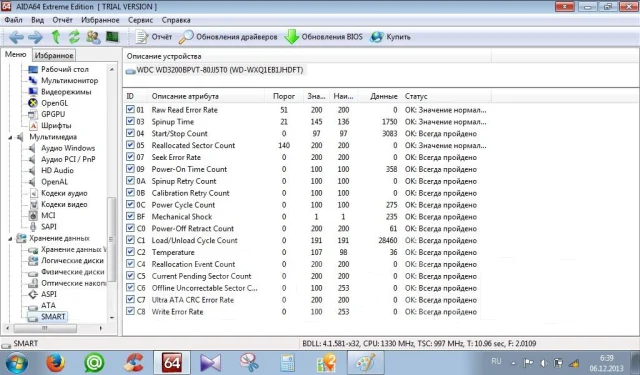Uncheck the Raw Read Error Rate checkbox
Image resolution: width=640 pixels, height=375 pixels.
pos(130,109)
